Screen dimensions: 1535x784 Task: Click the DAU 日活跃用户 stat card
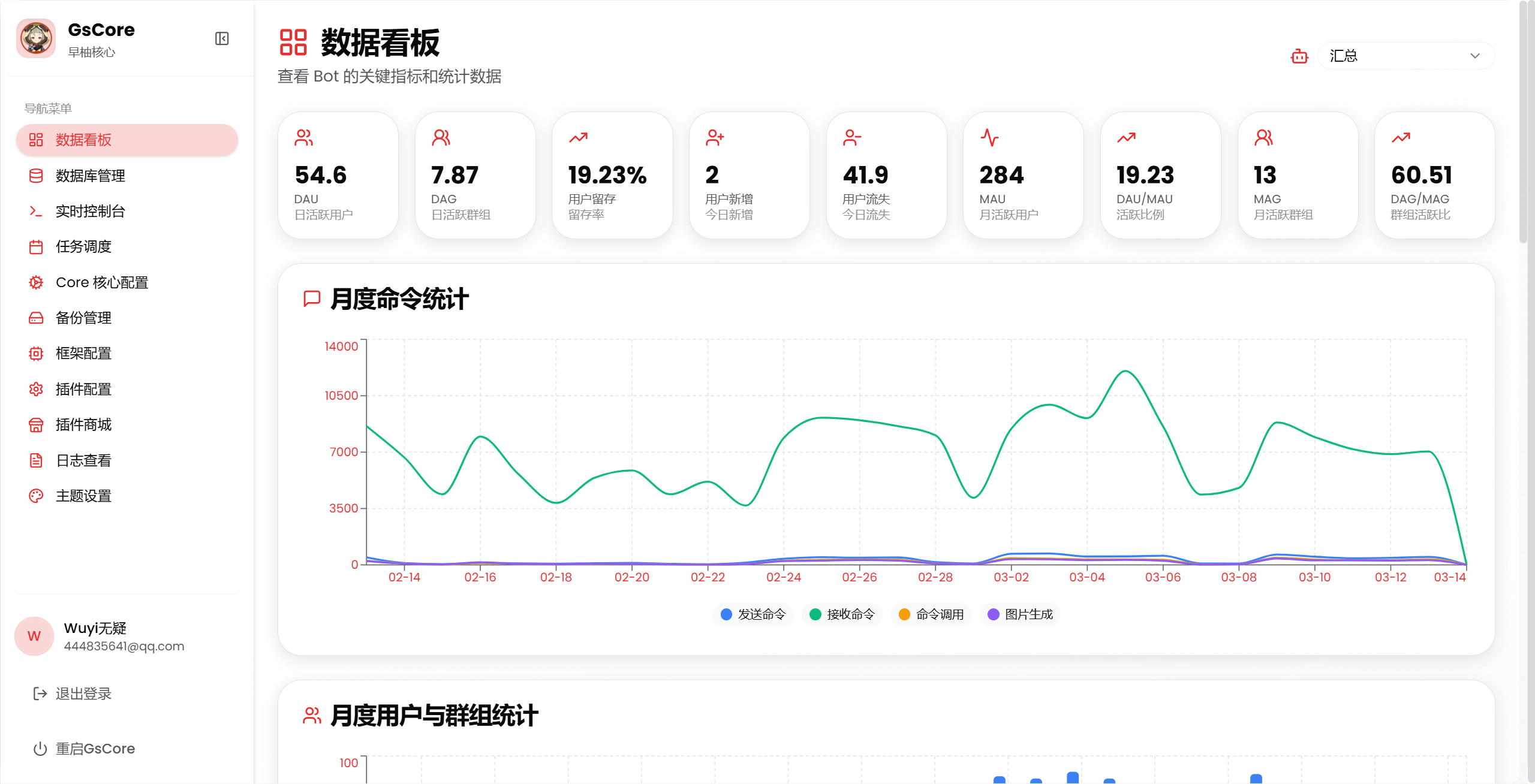[x=338, y=176]
